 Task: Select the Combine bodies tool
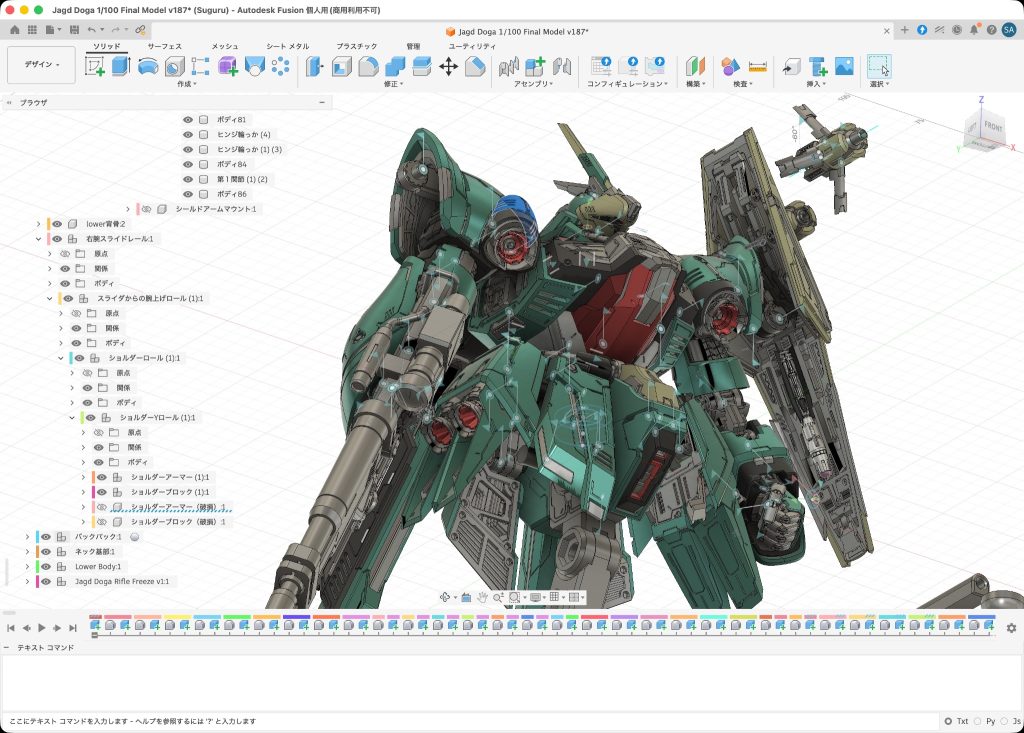(395, 66)
